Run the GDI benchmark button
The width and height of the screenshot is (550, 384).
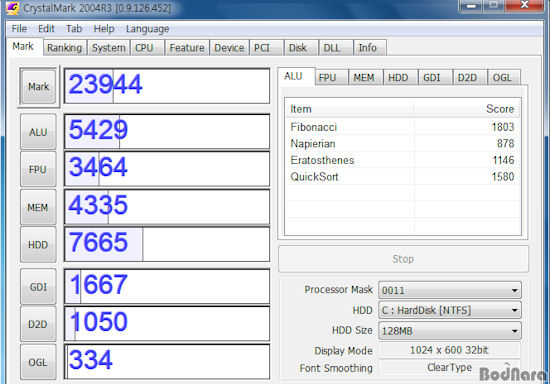tap(38, 287)
